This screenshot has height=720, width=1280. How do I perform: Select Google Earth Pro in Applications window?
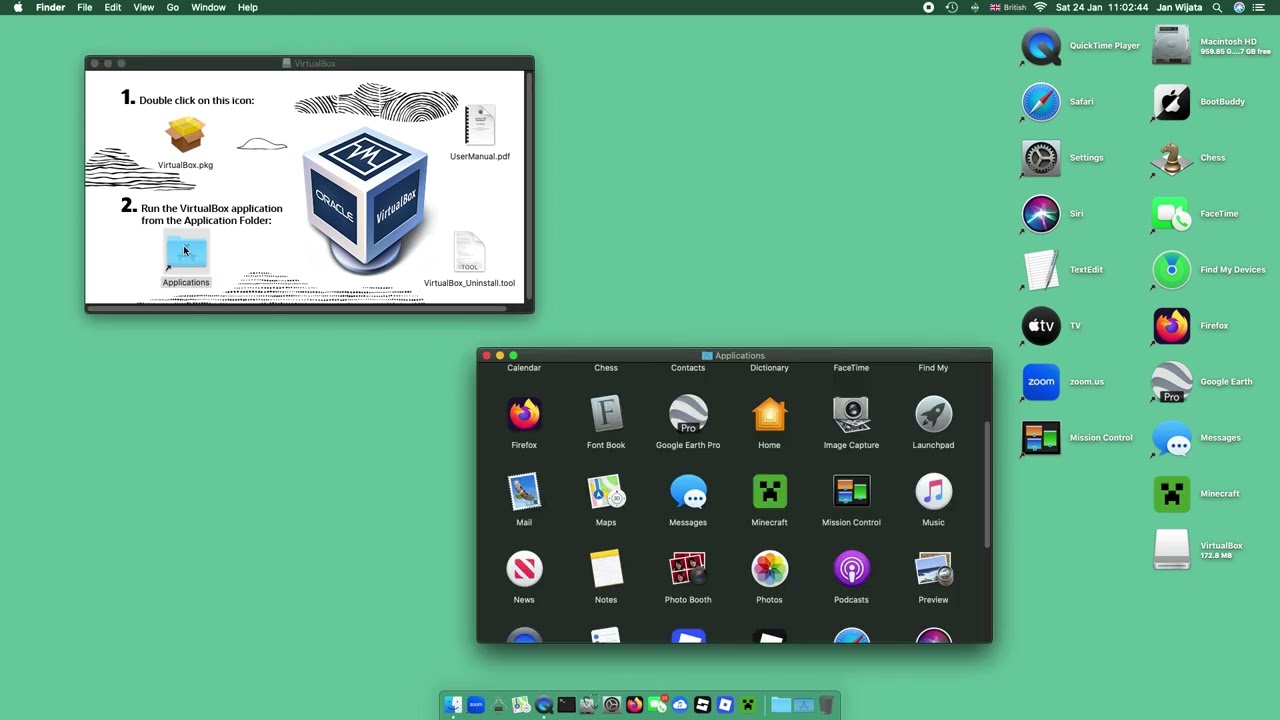(x=688, y=414)
